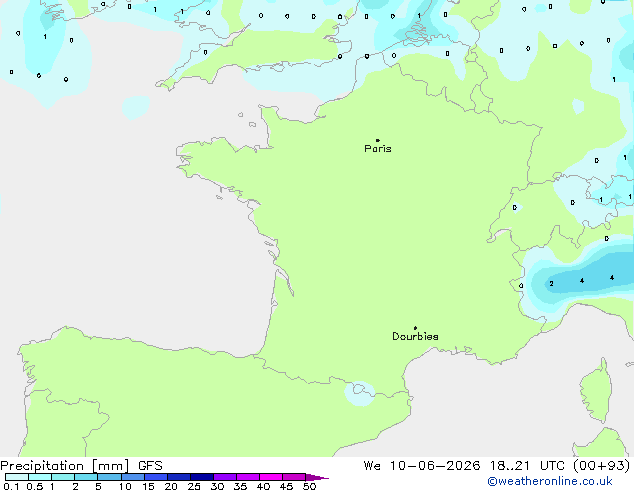Pick the 30–35 mm purple legend swatch
This screenshot has width=634, height=490.
[225, 477]
